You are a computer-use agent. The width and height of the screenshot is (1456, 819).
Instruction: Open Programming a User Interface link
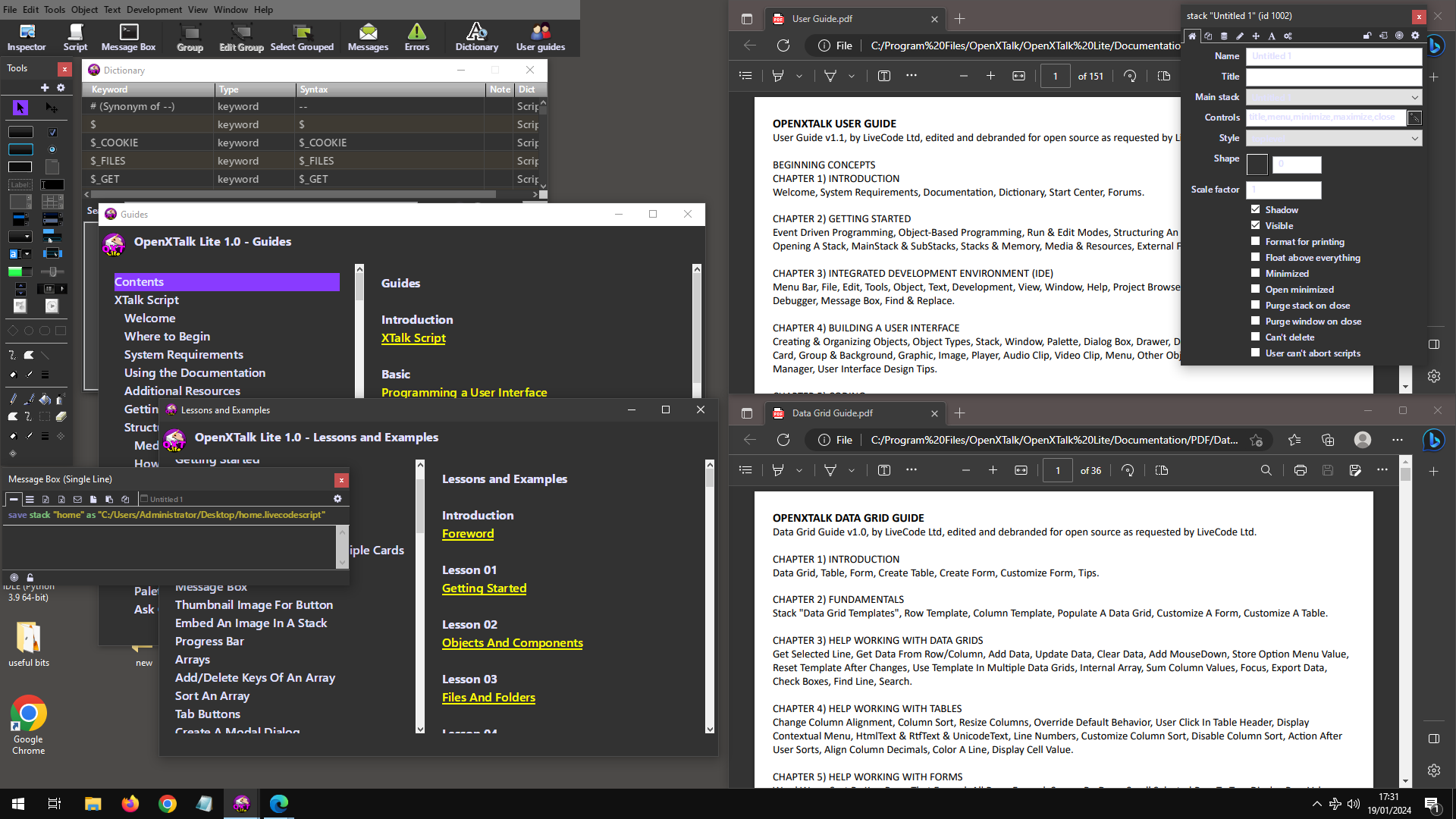(464, 392)
